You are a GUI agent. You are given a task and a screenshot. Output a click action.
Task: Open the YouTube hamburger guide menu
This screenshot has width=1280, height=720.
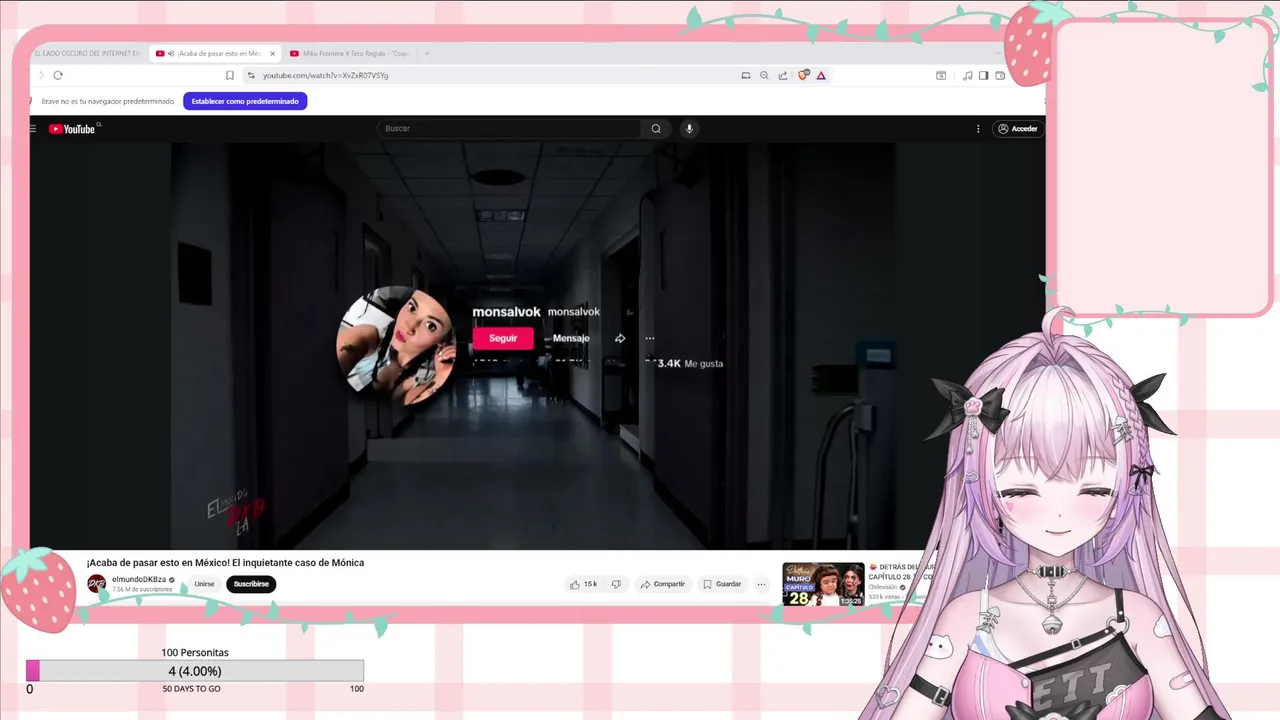click(33, 129)
